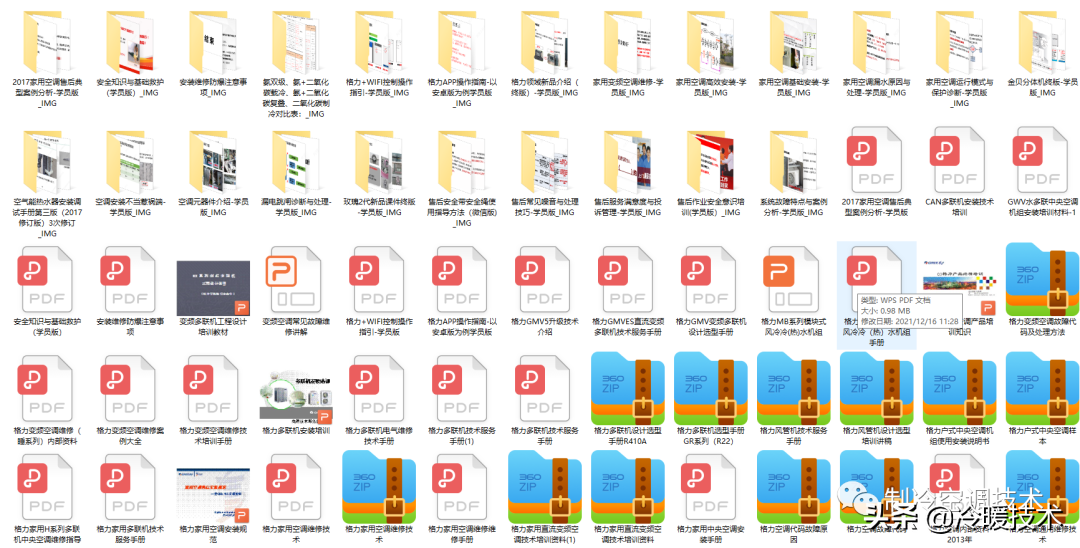This screenshot has width=1080, height=548.
Task: Open the 格力家用多联机技术服务手册 PDF
Action: (130, 487)
